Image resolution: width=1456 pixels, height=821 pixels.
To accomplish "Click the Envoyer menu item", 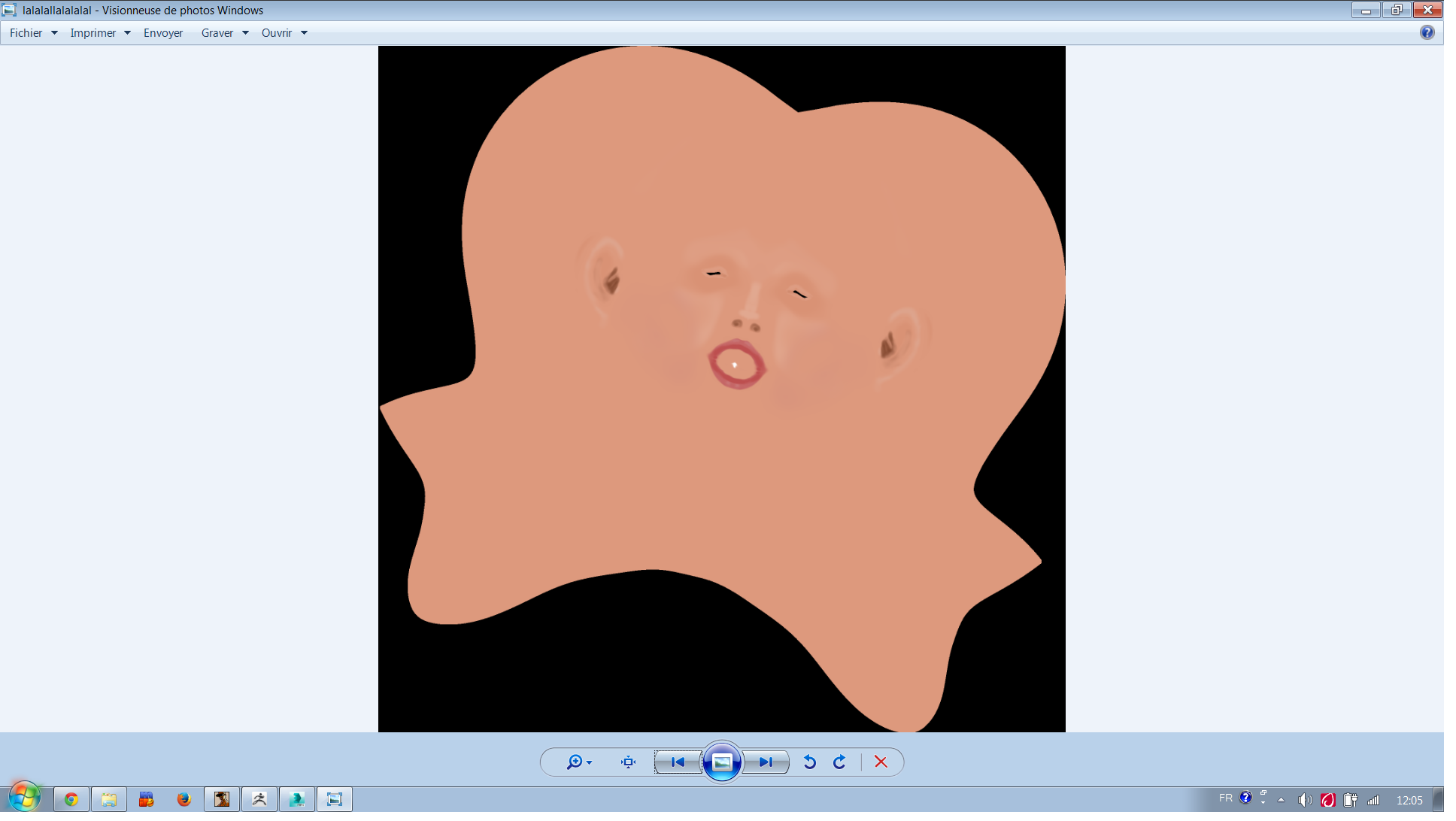I will tap(163, 33).
